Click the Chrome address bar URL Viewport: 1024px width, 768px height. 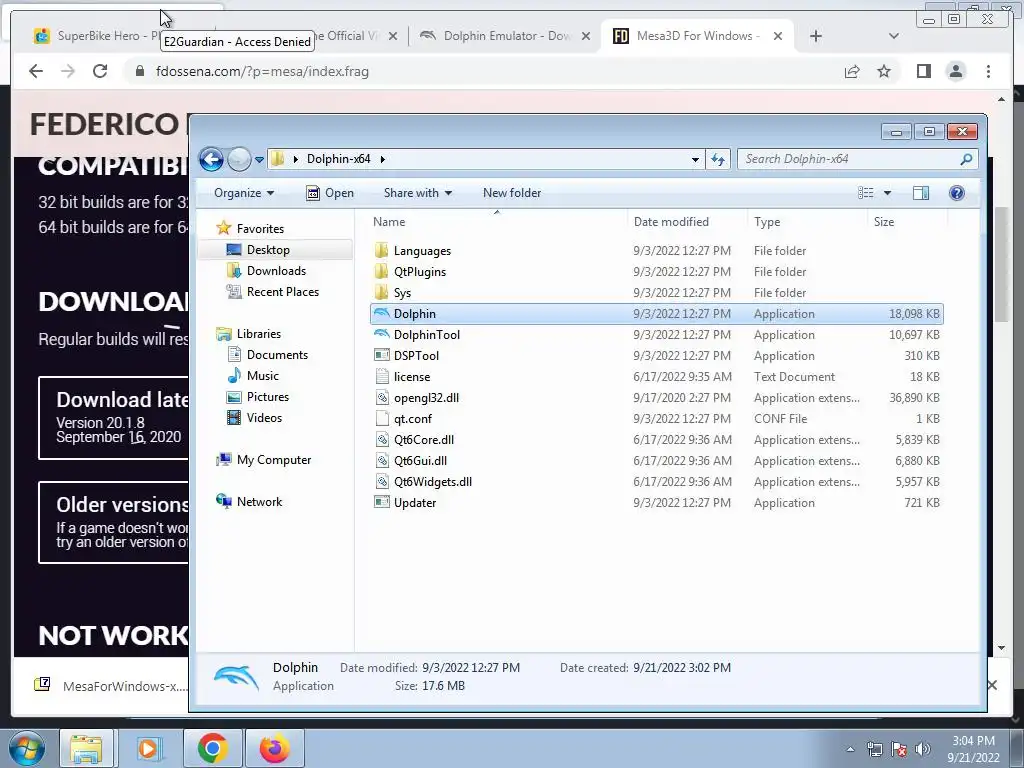pos(262,71)
